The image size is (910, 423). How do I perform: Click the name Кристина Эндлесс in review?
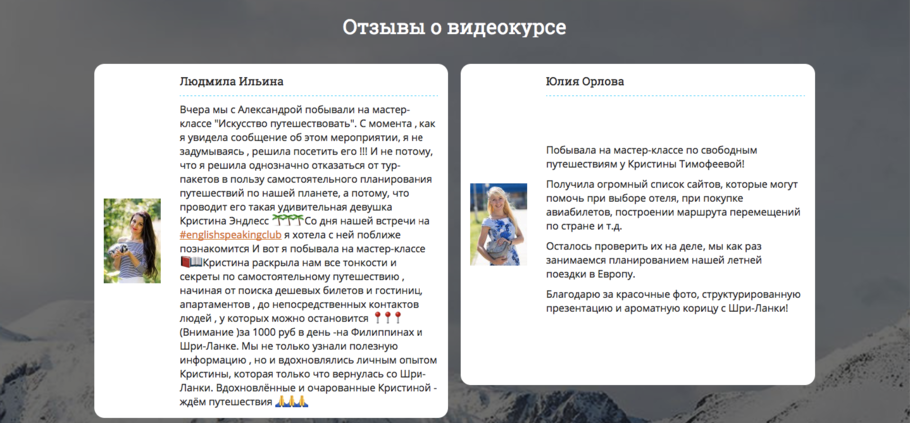pyautogui.click(x=225, y=221)
